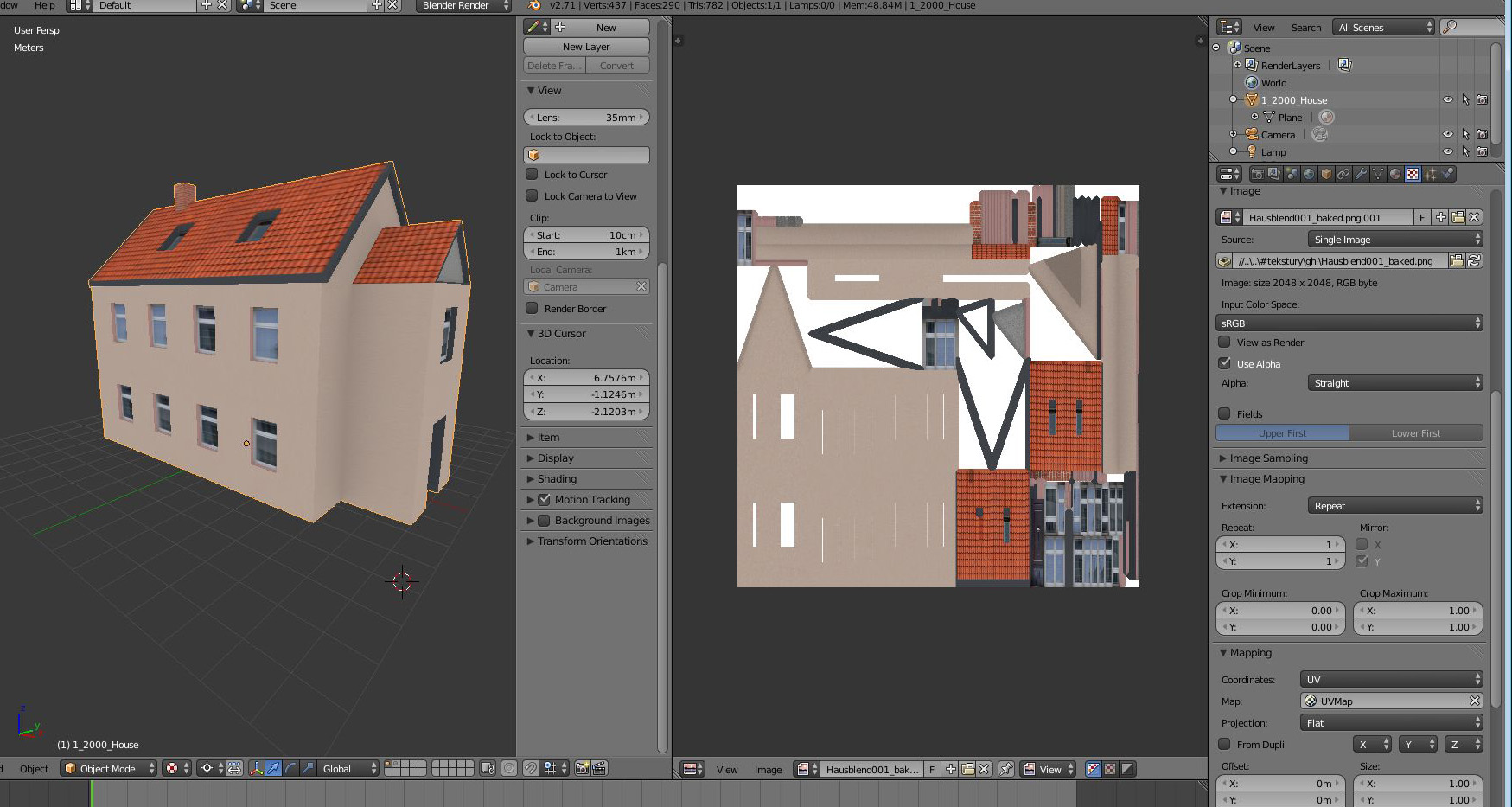Enable Lock Camera to View
Screen dimensions: 1512x807
[x=533, y=196]
